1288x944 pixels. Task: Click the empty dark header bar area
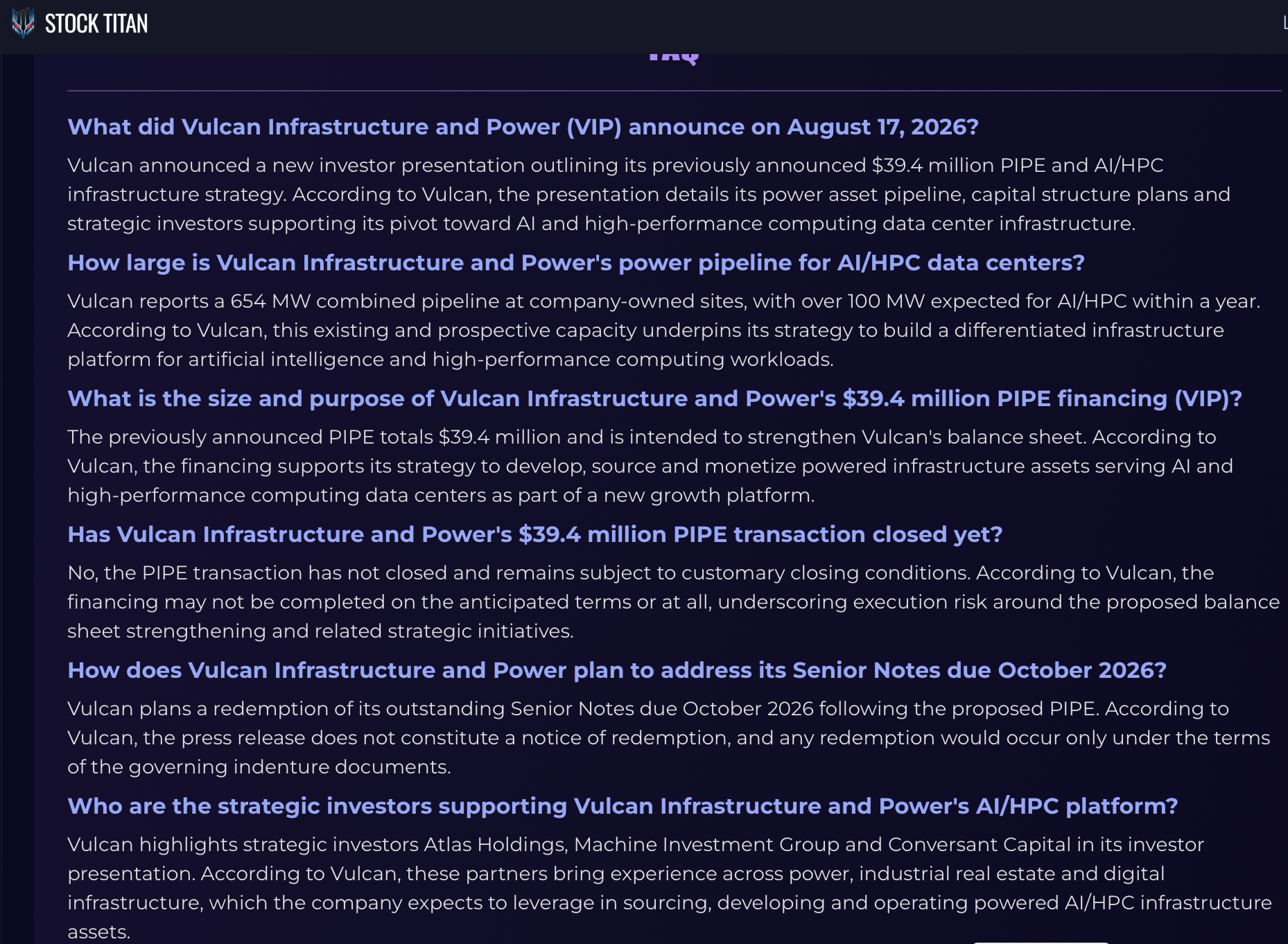pos(693,26)
